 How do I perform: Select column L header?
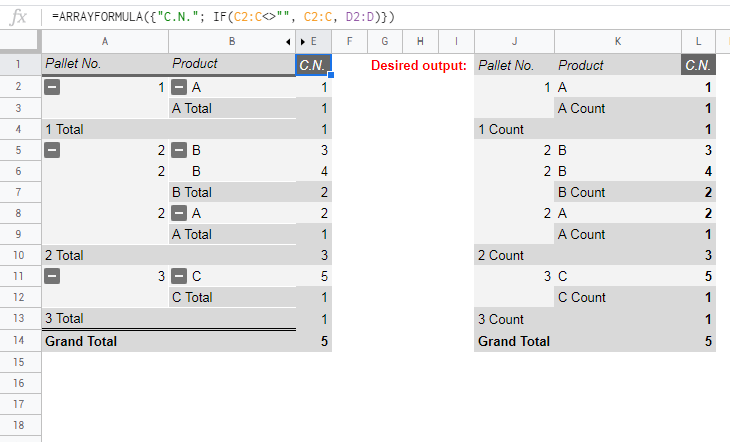(x=698, y=41)
